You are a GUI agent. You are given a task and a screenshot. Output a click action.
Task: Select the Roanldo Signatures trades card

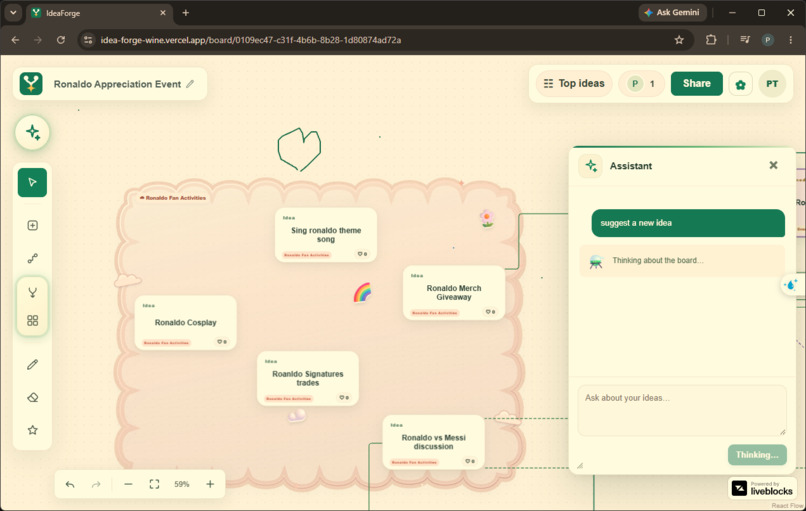pos(308,378)
